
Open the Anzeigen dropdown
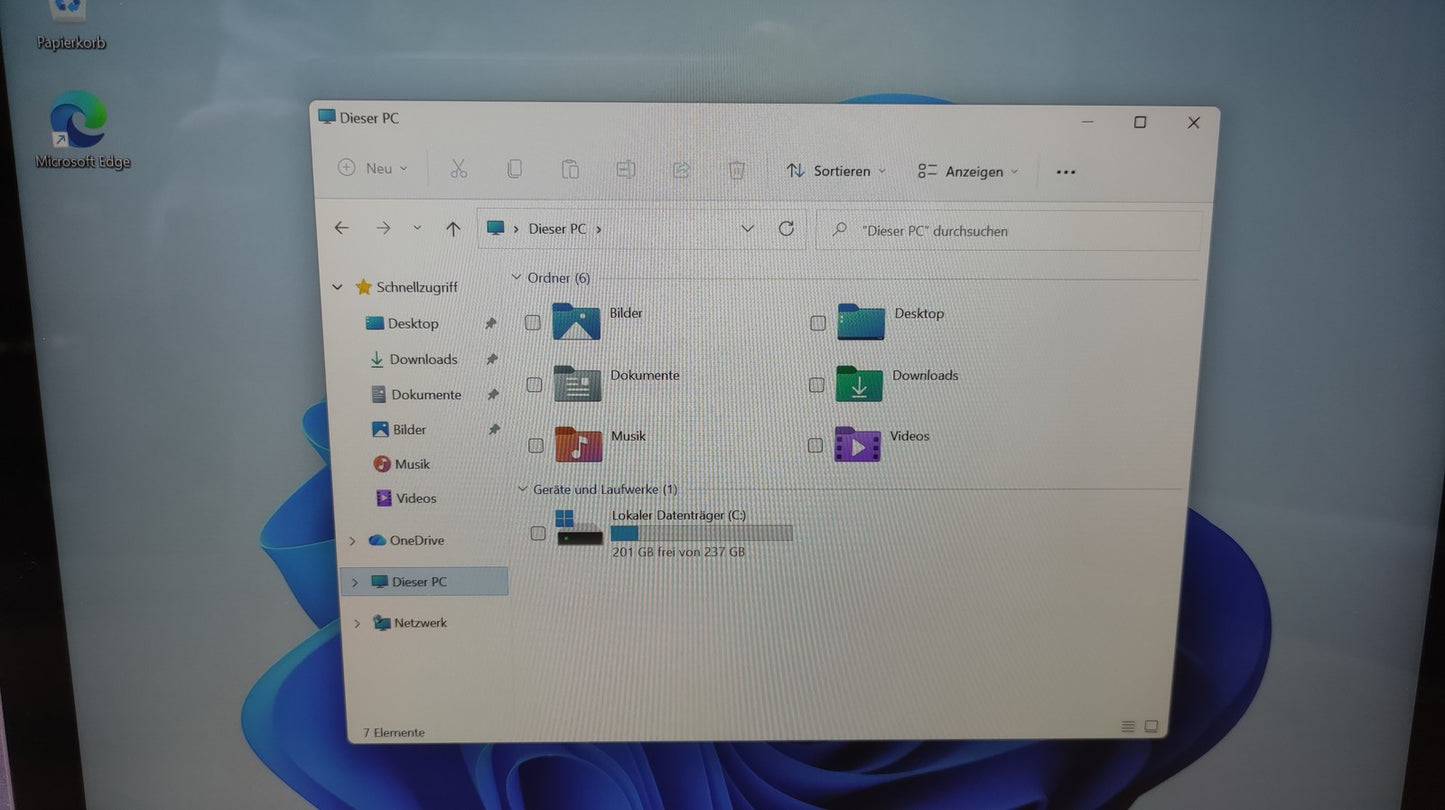tap(968, 172)
